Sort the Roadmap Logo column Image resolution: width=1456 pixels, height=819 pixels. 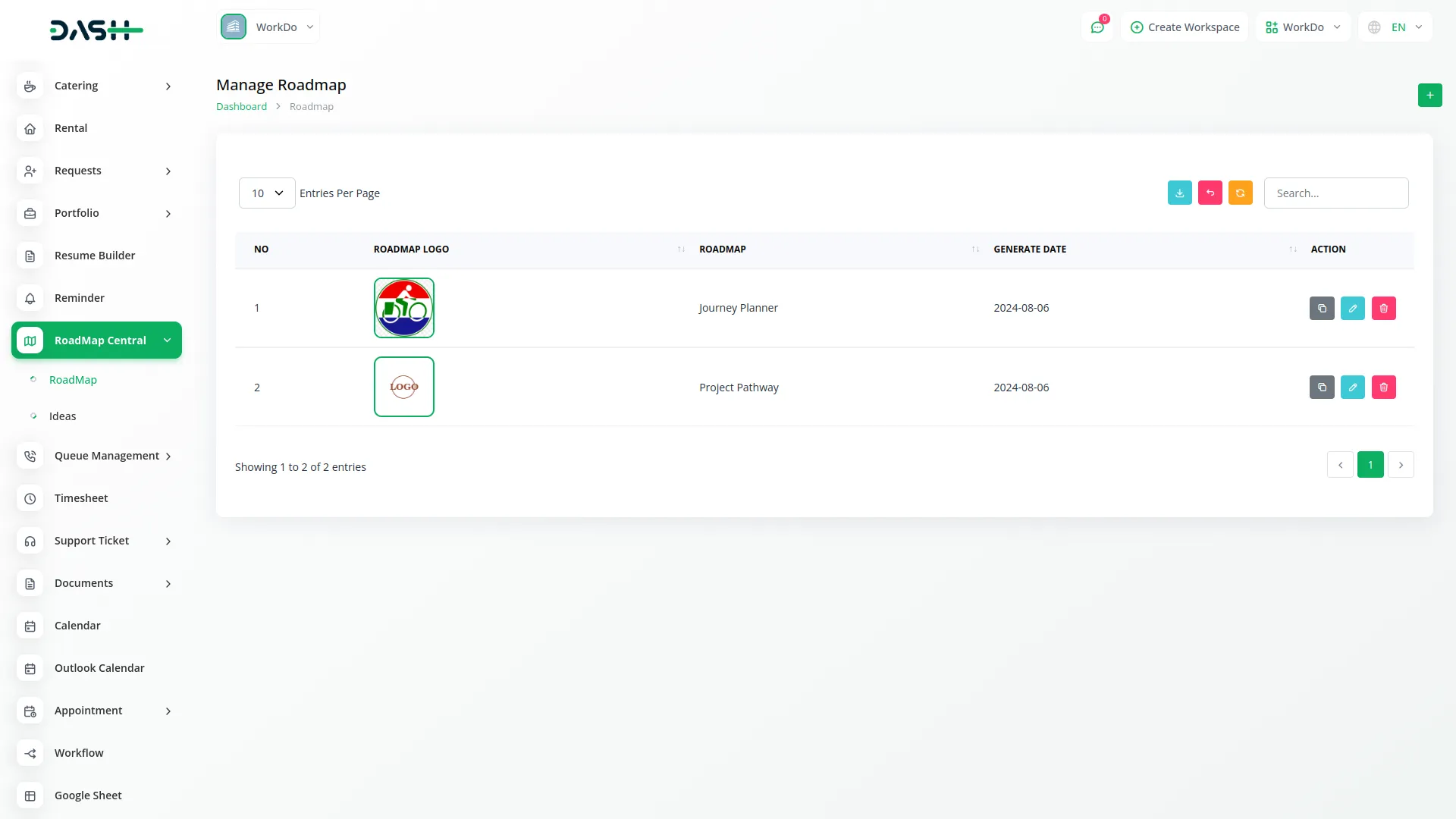pos(681,249)
